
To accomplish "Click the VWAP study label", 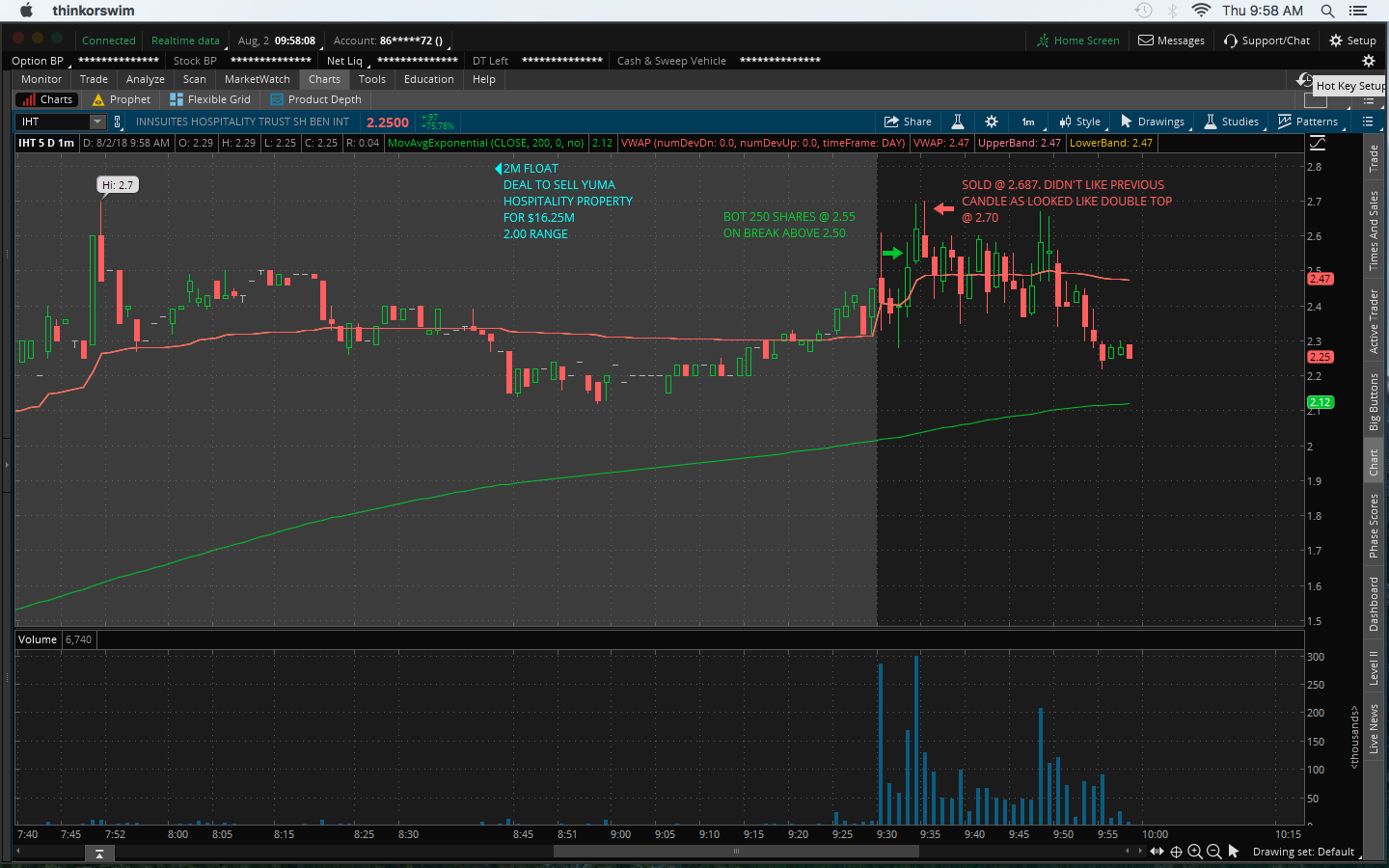I will 763,143.
